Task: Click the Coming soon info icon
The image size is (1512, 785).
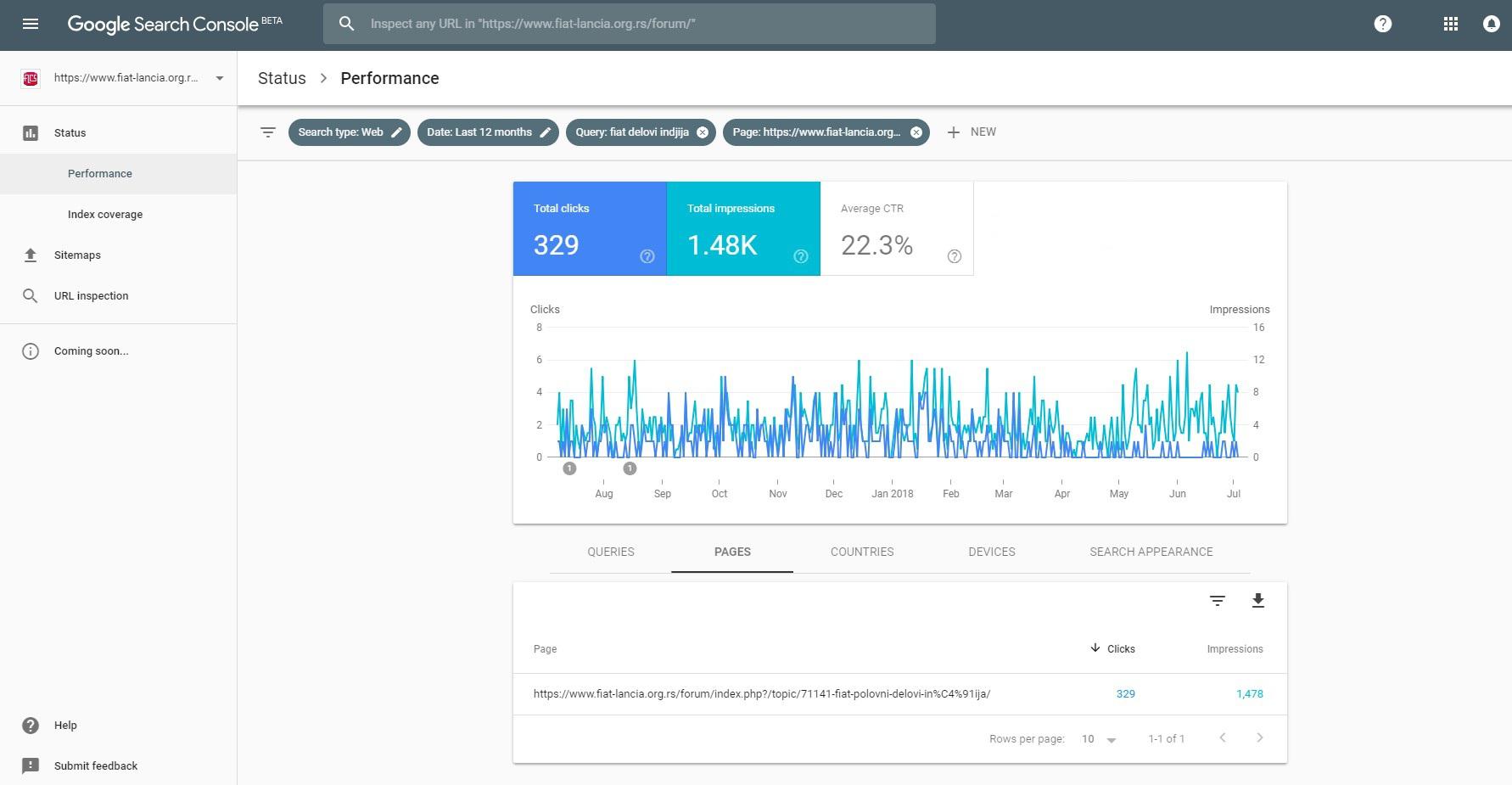Action: 31,351
